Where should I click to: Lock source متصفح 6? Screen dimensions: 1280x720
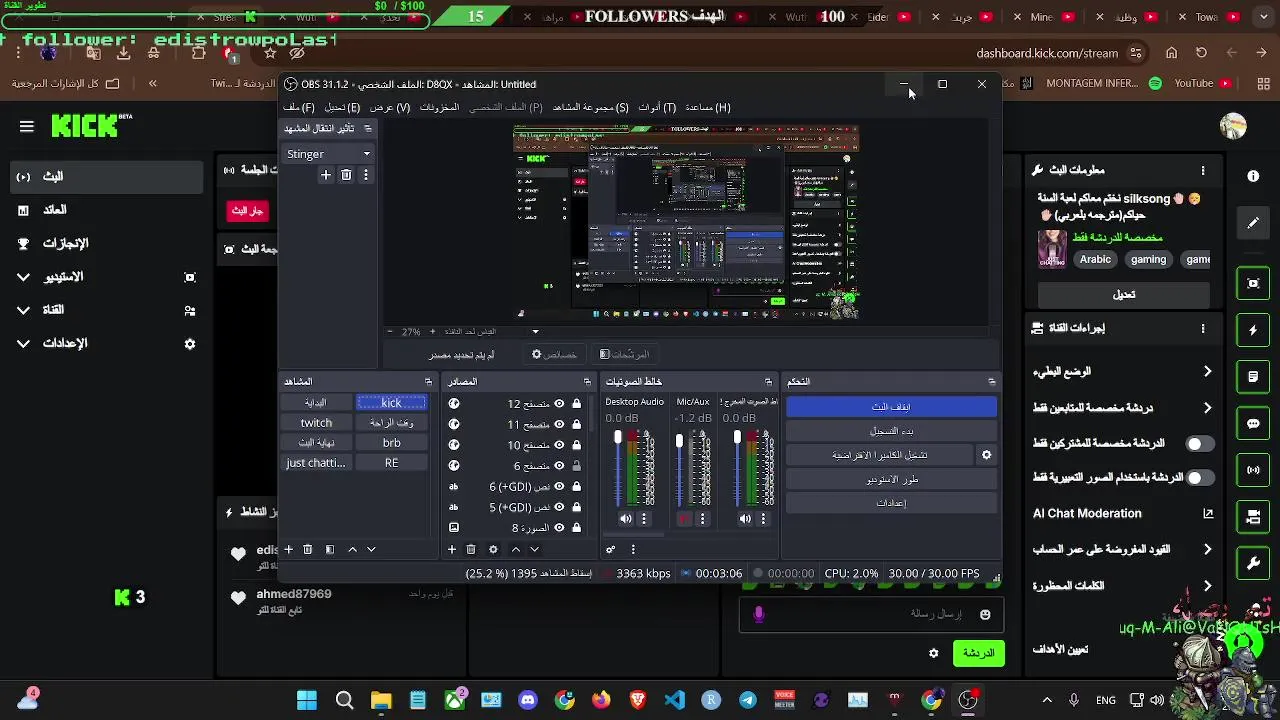577,466
